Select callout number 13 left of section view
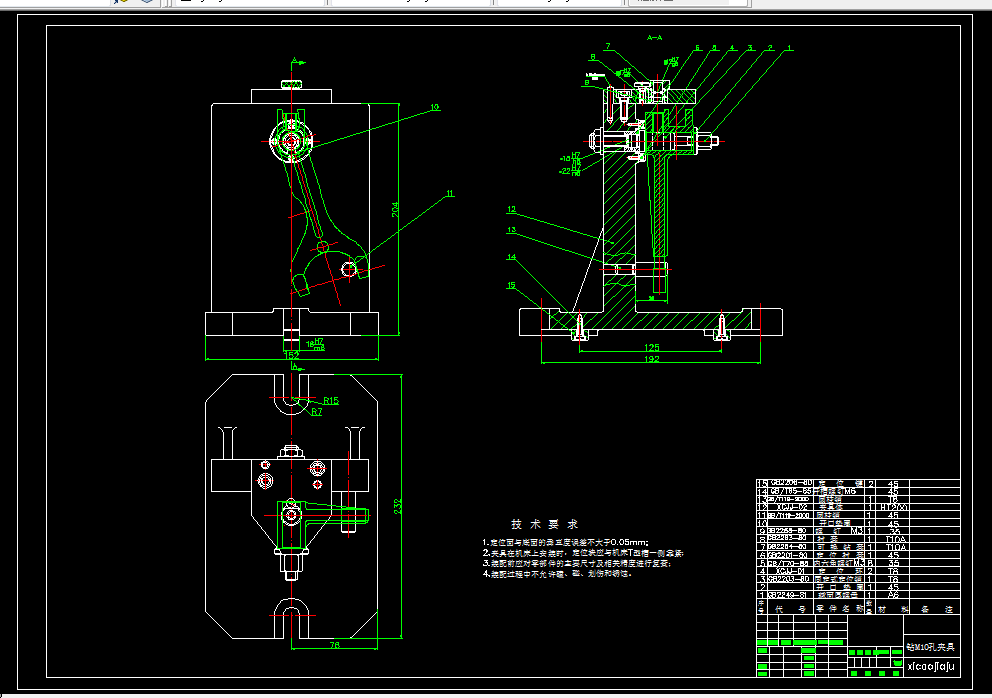The image size is (992, 698). (x=511, y=230)
